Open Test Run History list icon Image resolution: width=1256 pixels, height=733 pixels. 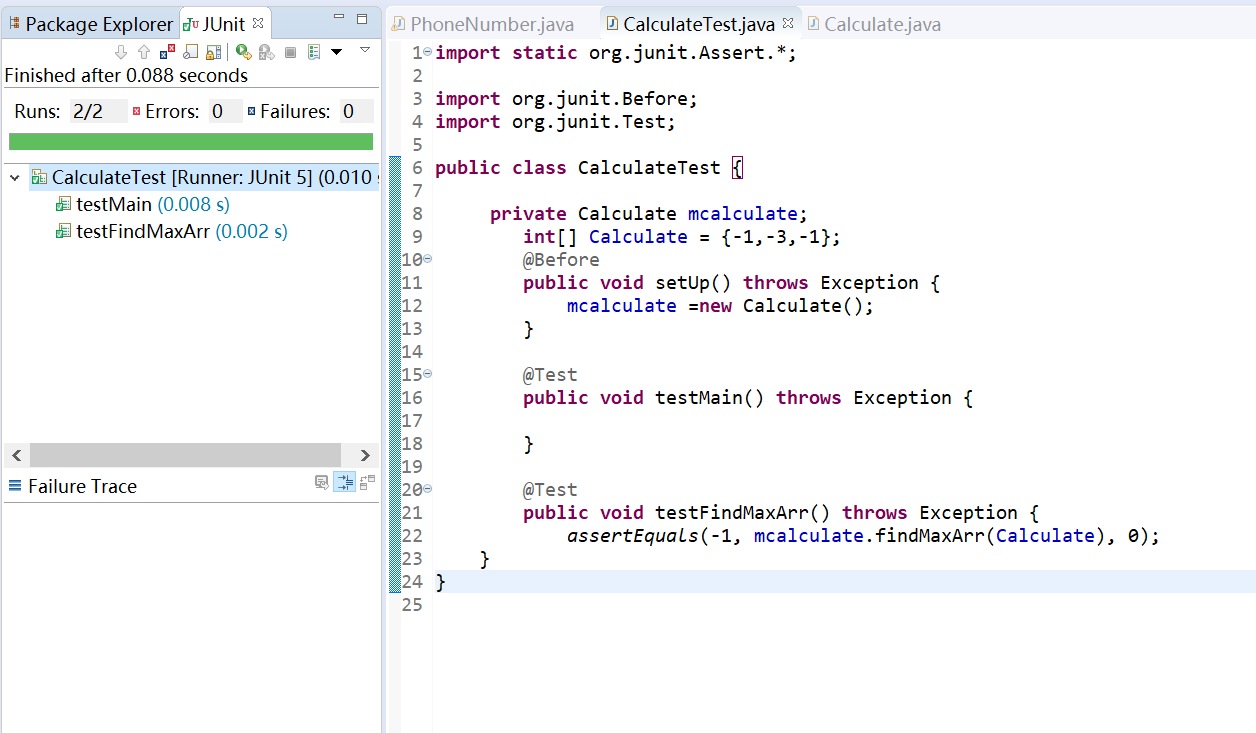coord(314,52)
